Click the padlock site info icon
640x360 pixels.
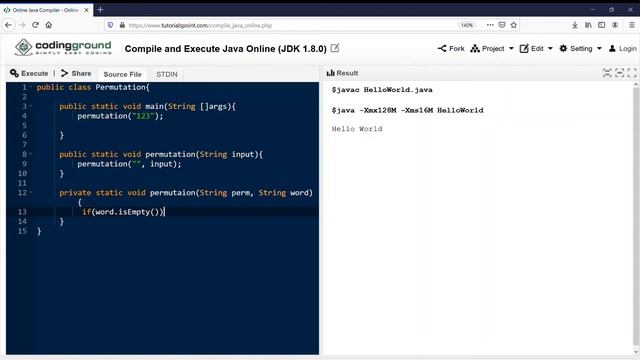point(122,25)
